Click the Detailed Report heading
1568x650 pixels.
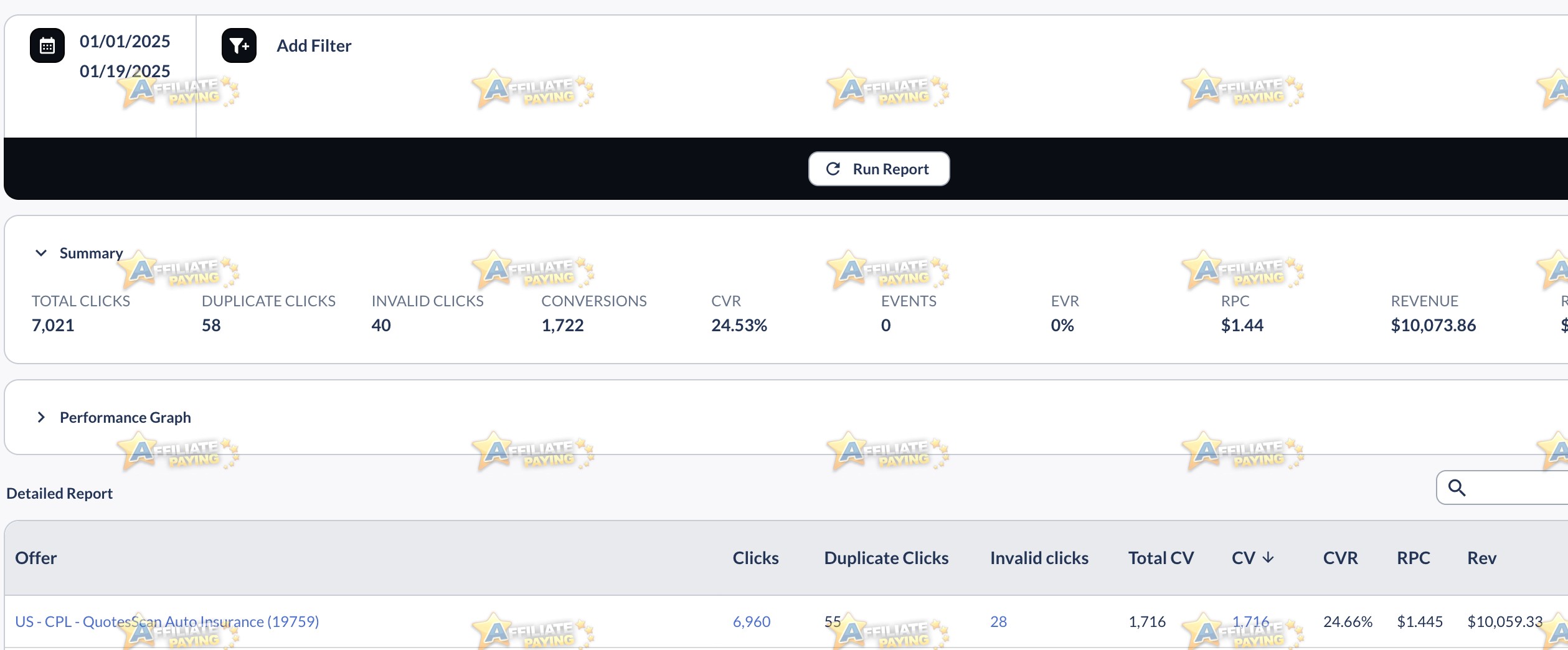60,493
